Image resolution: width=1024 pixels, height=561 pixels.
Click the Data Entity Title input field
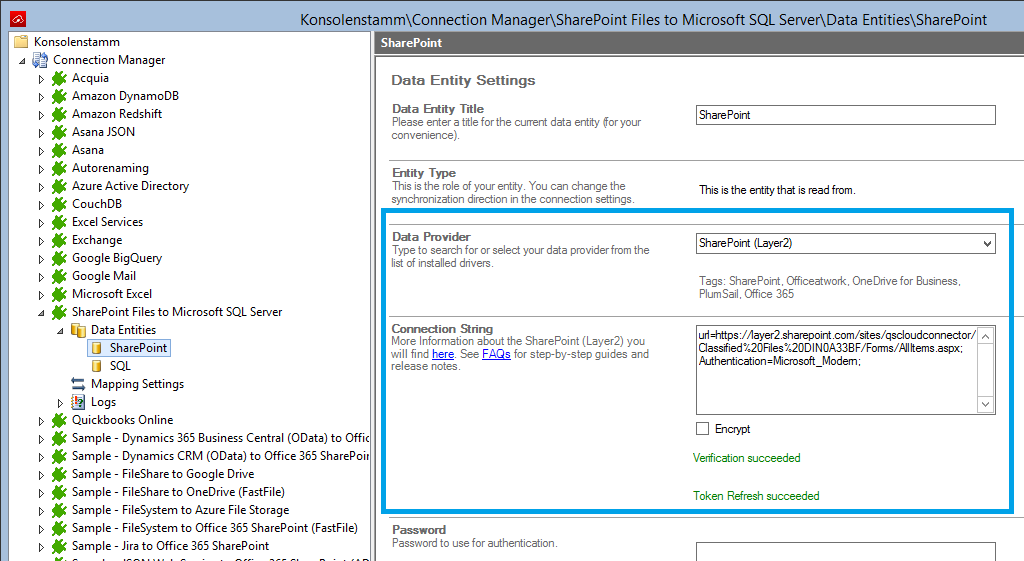pyautogui.click(x=845, y=115)
